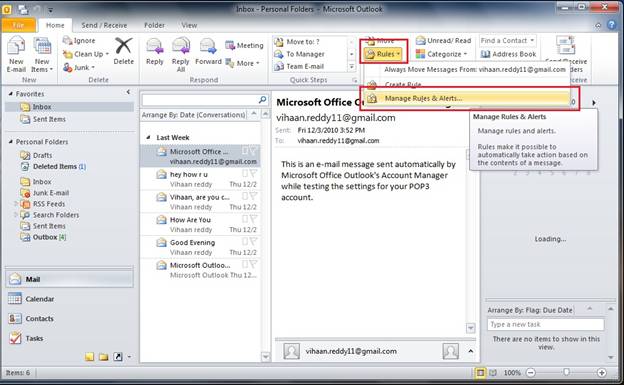
Task: Open the Categorize dropdown
Action: 441,54
